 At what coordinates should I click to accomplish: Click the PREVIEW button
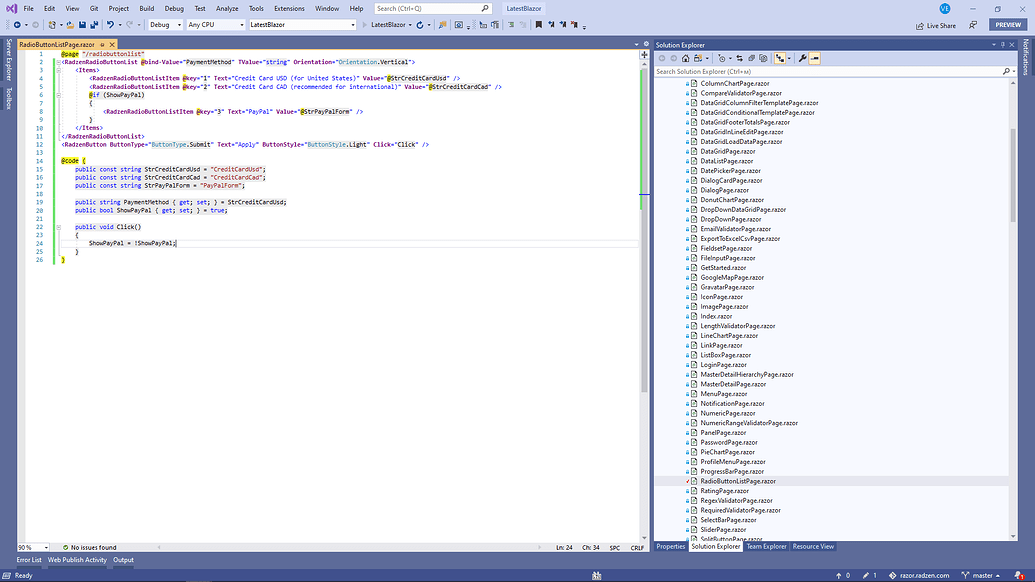click(x=1007, y=24)
